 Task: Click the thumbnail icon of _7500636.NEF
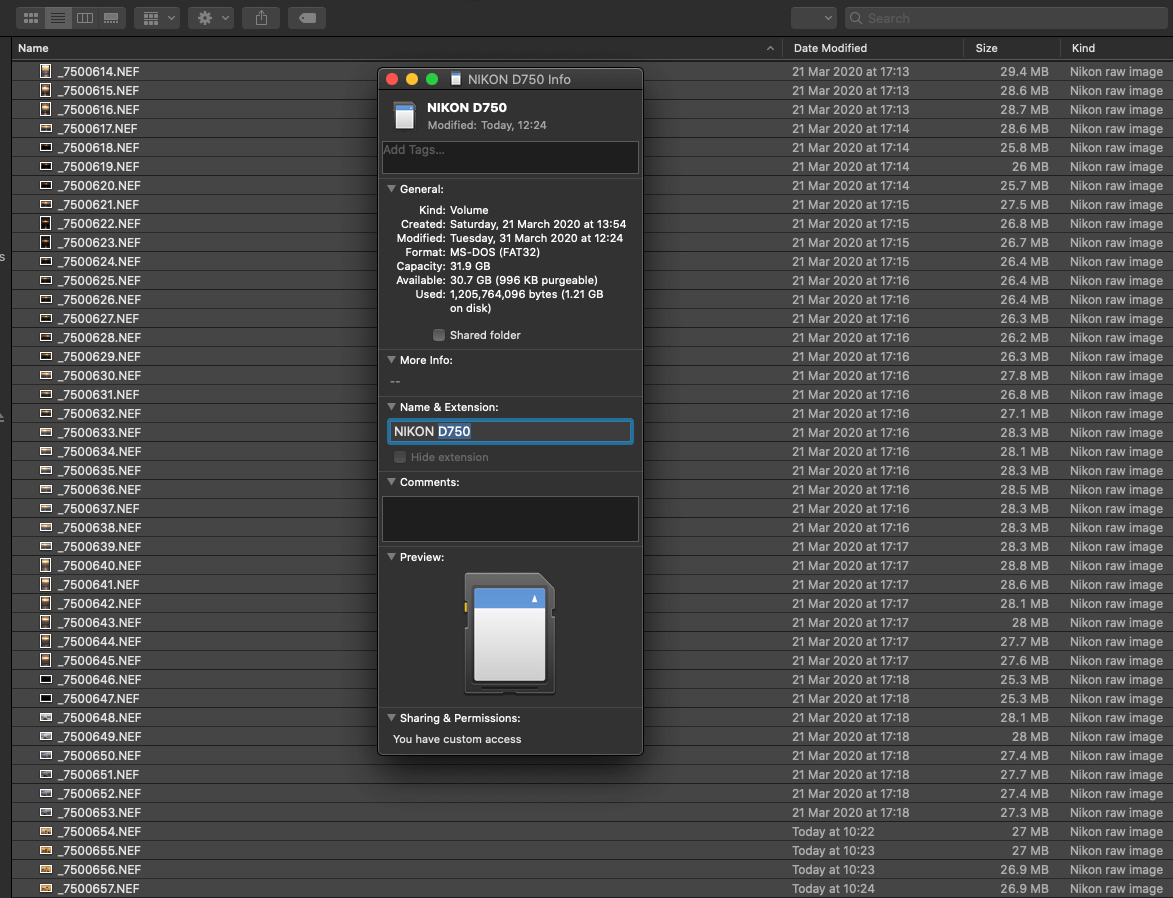(46, 489)
